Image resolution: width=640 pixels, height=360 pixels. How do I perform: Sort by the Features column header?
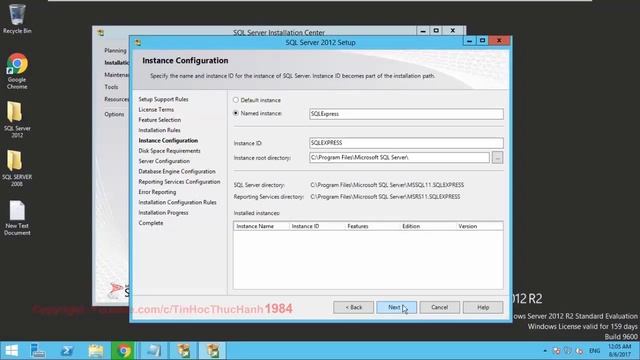tap(372, 226)
